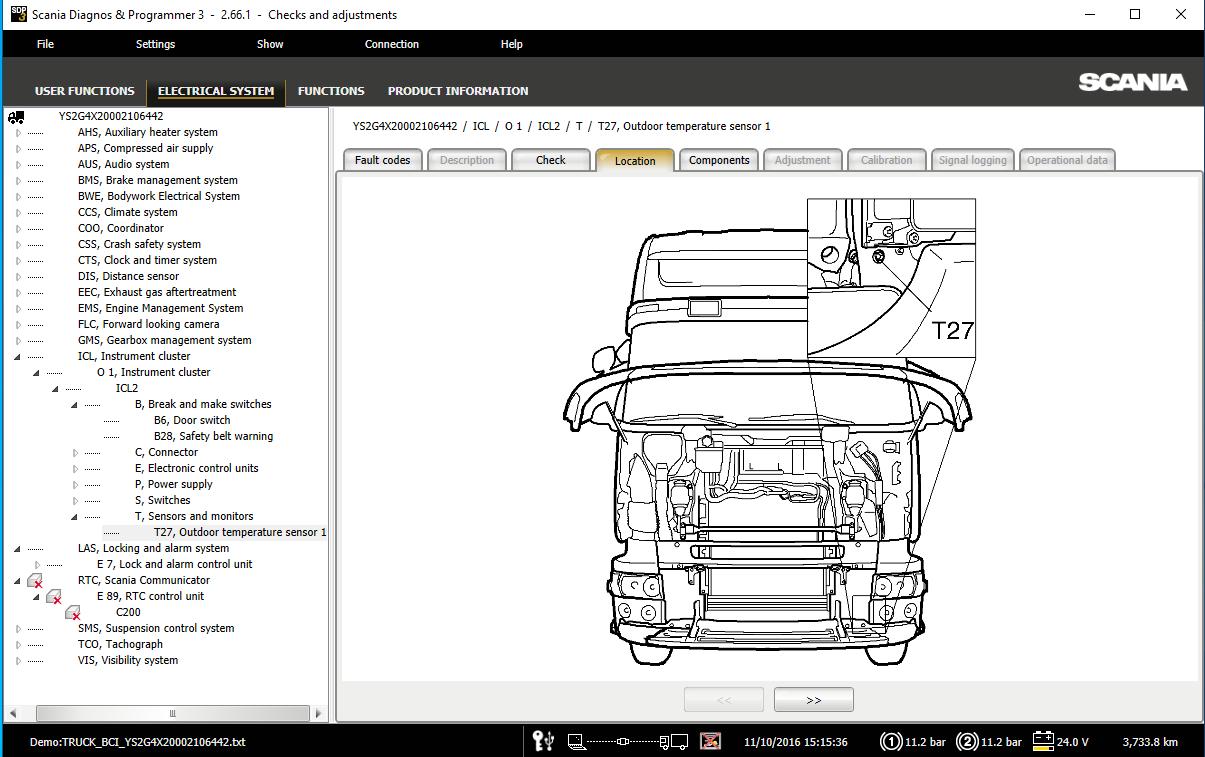Click the battery voltage icon
The height and width of the screenshot is (757, 1205).
pyautogui.click(x=1043, y=741)
